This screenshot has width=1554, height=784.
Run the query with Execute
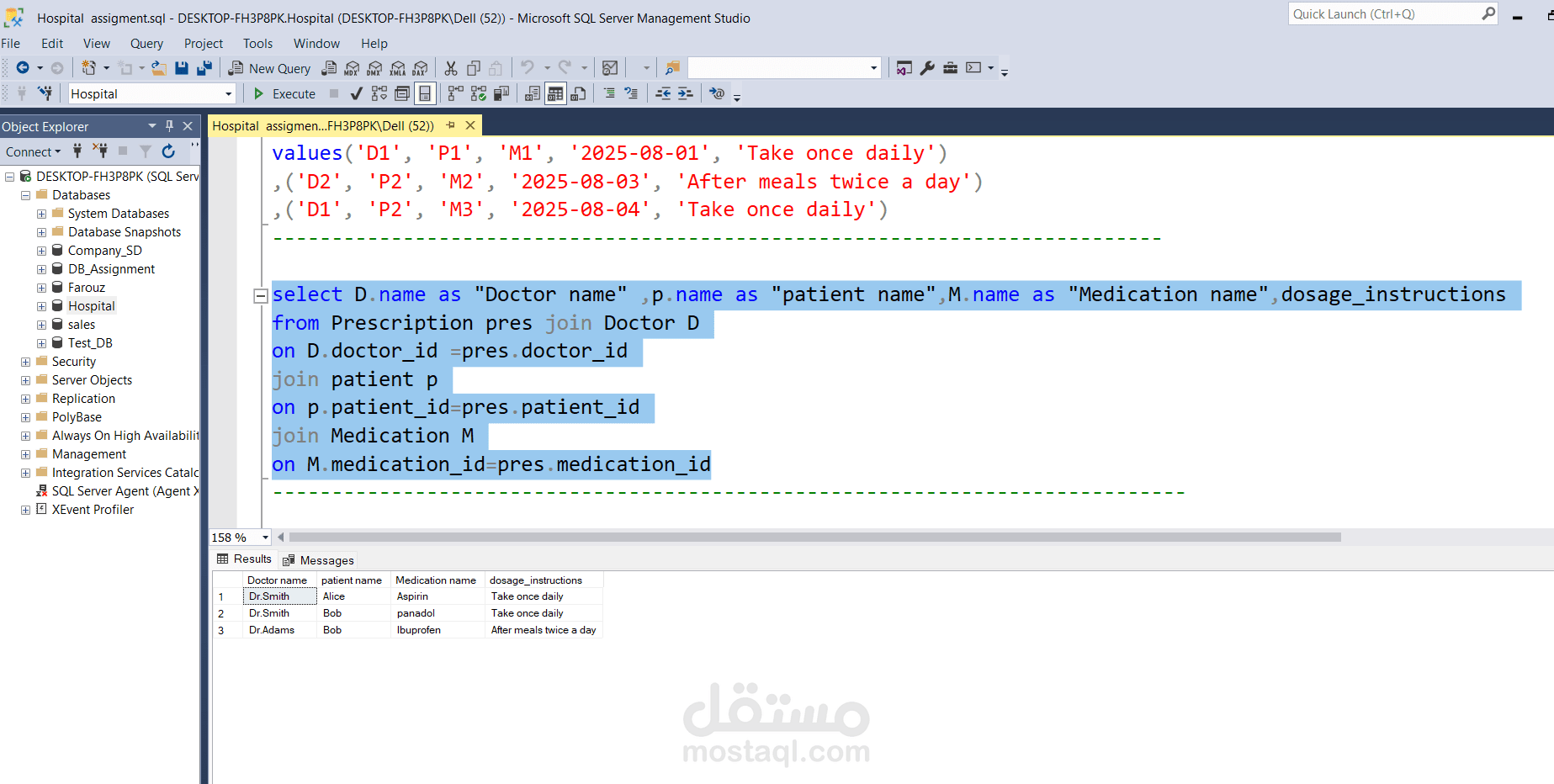284,93
